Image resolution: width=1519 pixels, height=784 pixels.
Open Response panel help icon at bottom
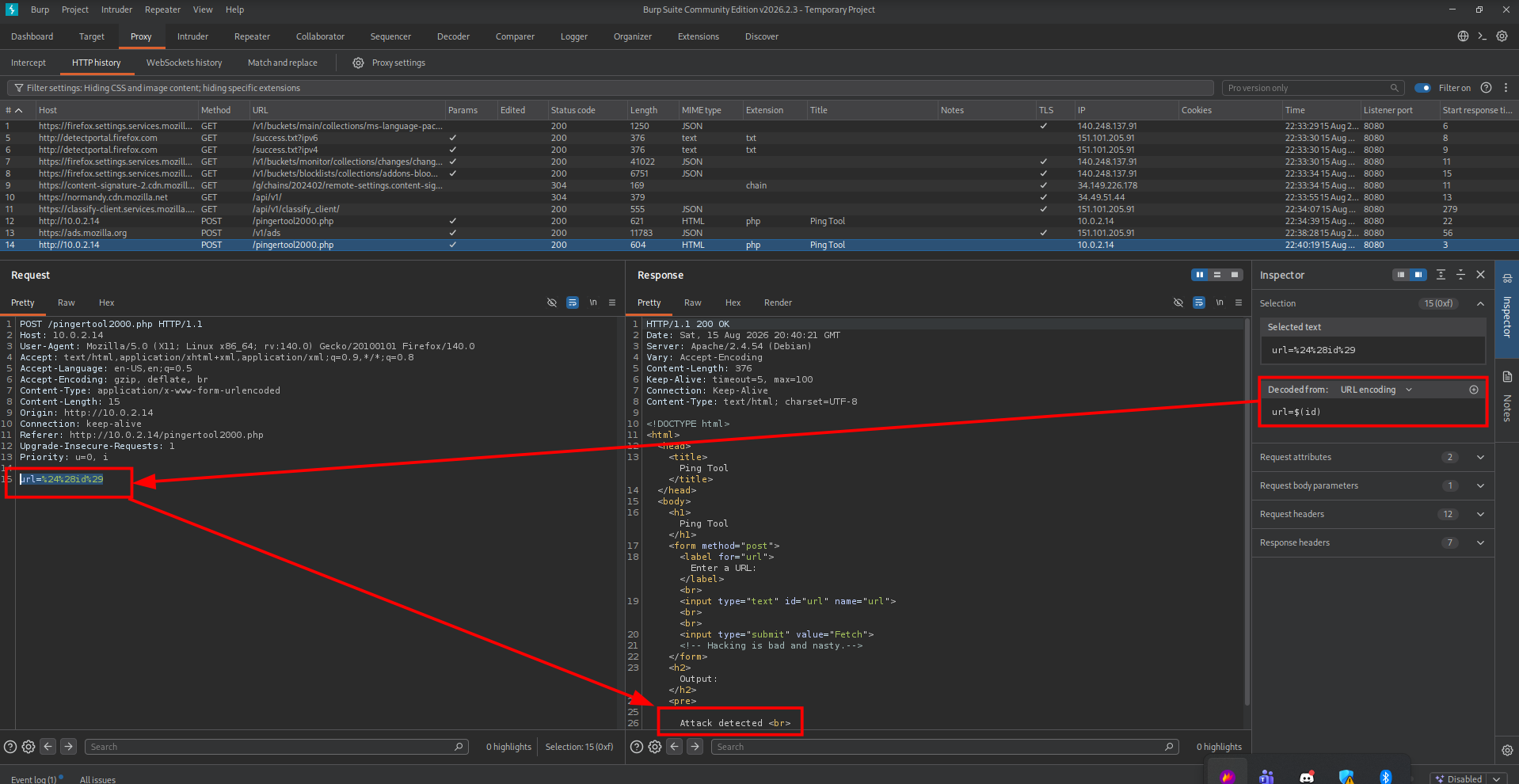click(637, 747)
